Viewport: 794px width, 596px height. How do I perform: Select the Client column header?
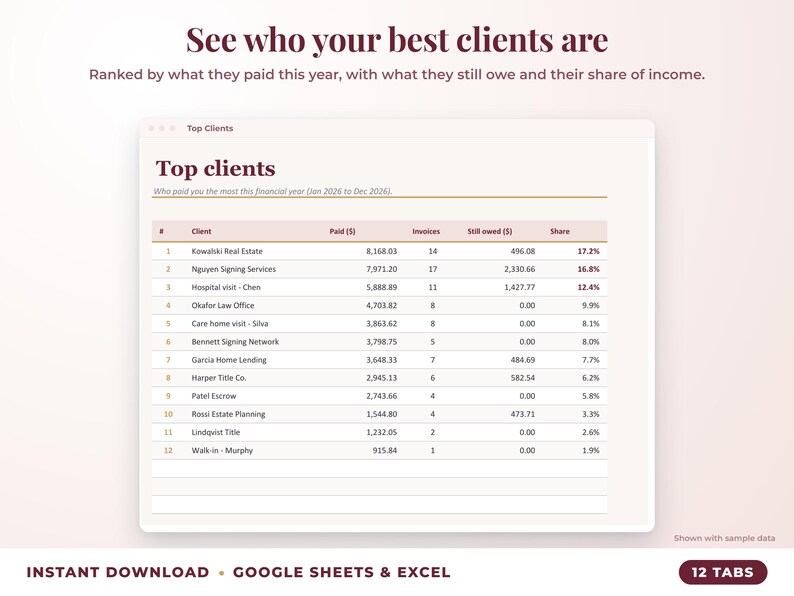pos(201,231)
